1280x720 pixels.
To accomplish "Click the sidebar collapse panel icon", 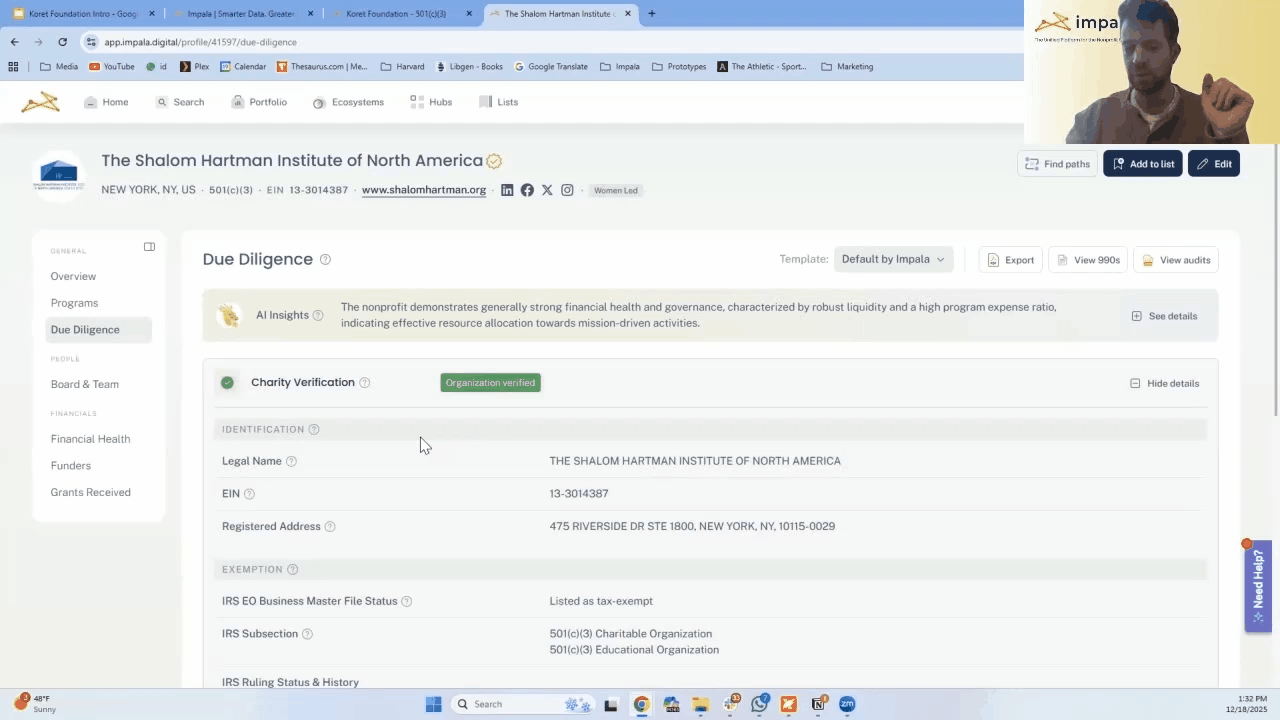I will (149, 247).
